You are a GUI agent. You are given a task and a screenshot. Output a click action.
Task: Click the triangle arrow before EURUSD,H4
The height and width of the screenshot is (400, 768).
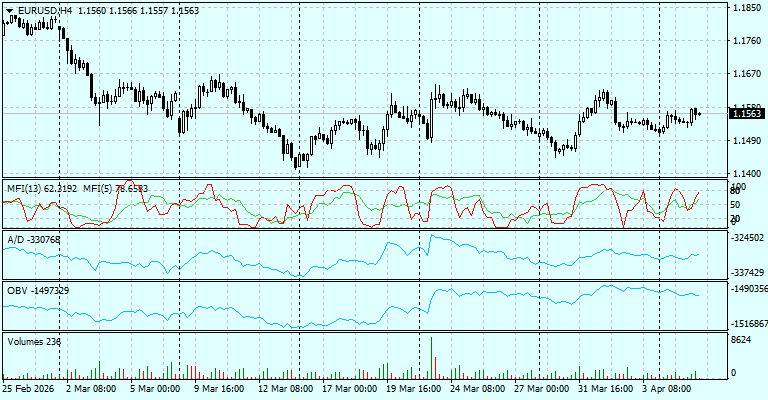point(9,10)
